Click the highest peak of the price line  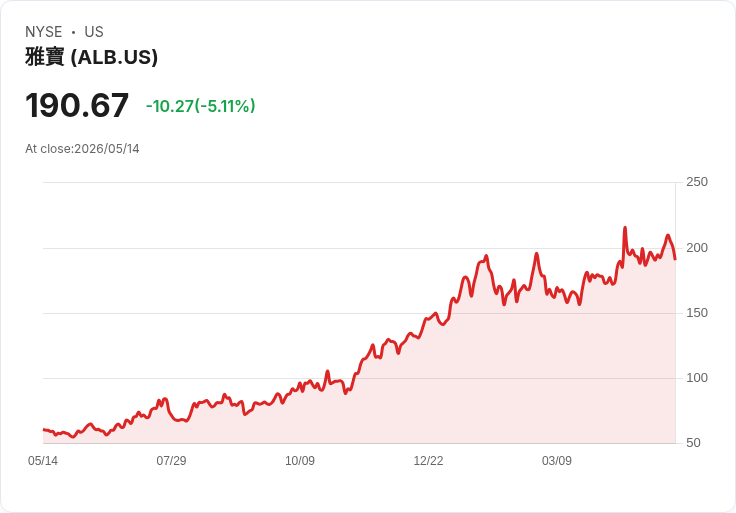pyautogui.click(x=625, y=228)
